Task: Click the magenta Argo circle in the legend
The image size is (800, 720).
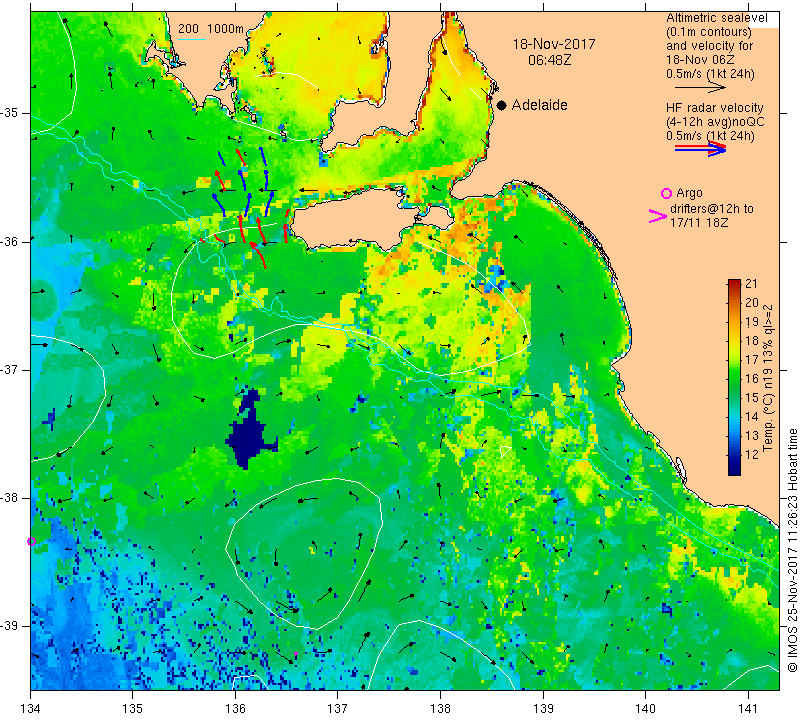Action: tap(666, 193)
